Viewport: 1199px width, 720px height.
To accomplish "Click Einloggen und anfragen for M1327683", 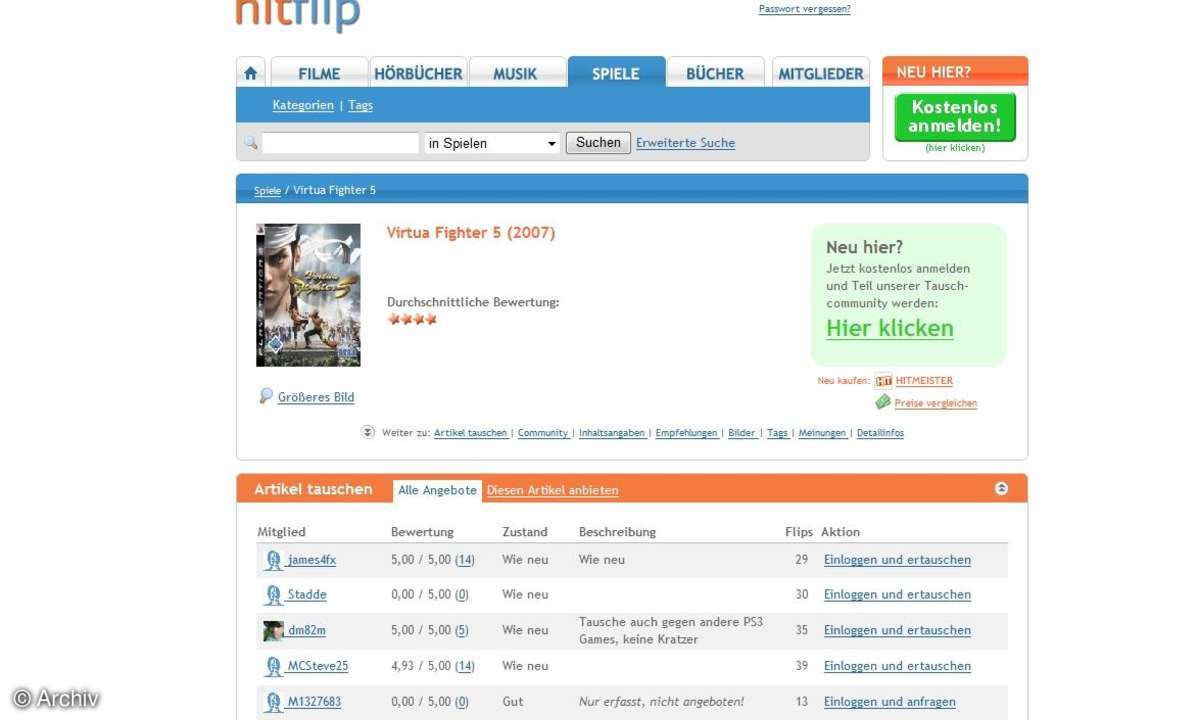I will point(889,702).
